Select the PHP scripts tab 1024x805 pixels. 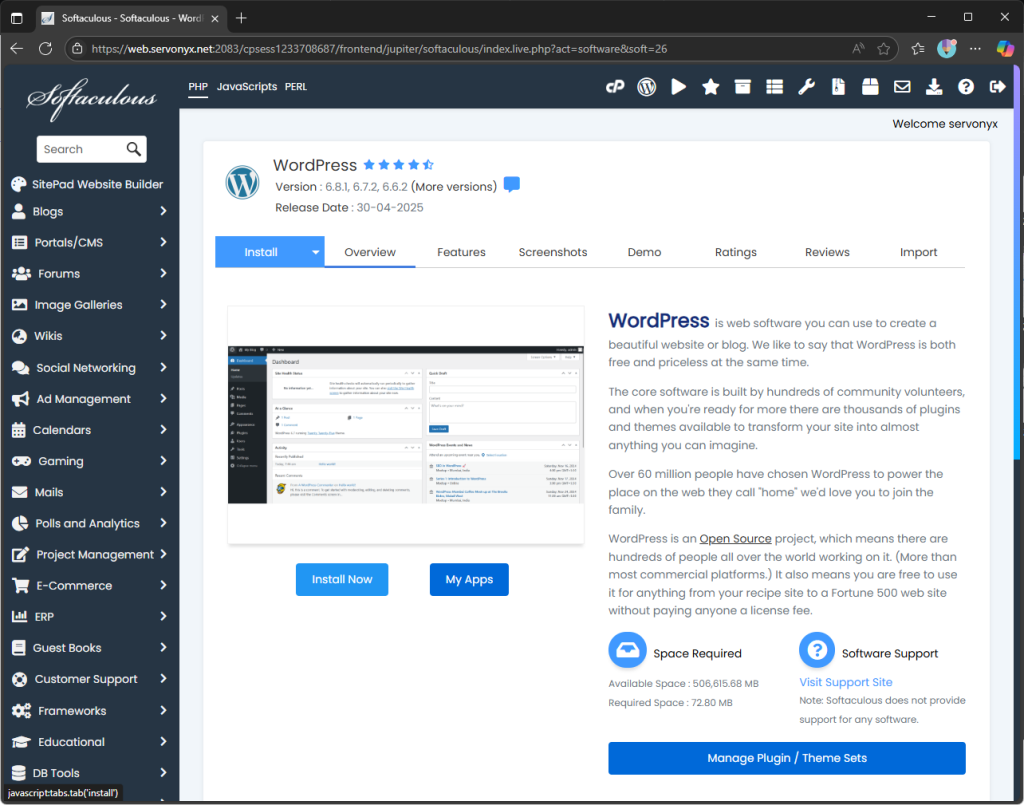(198, 87)
